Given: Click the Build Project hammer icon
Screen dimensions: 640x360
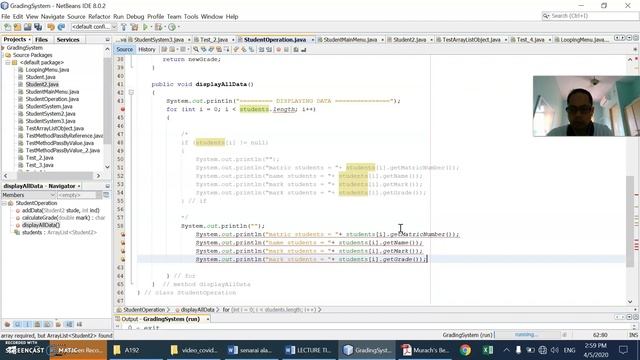Looking at the screenshot, I should click(x=124, y=27).
